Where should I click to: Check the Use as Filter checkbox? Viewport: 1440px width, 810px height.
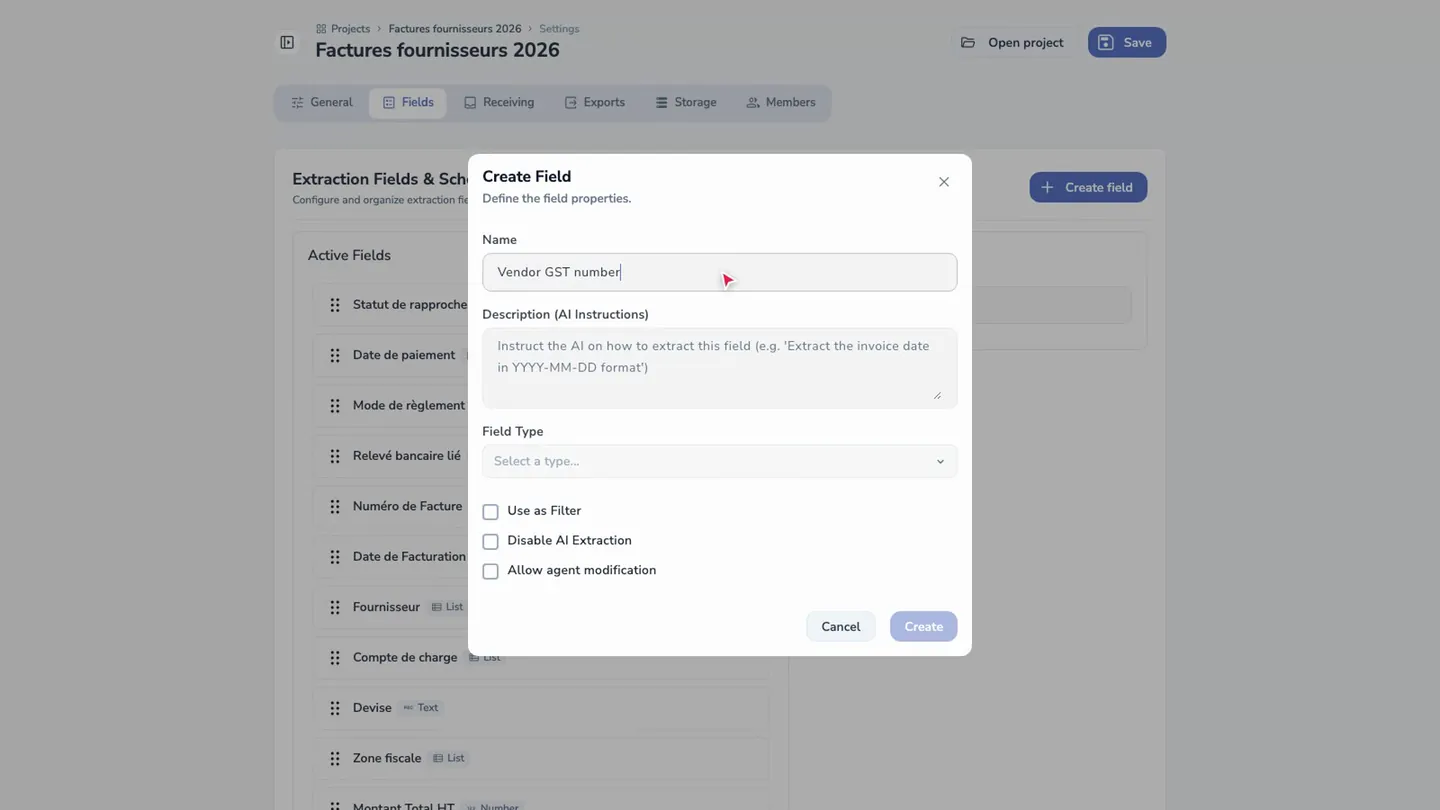(490, 512)
